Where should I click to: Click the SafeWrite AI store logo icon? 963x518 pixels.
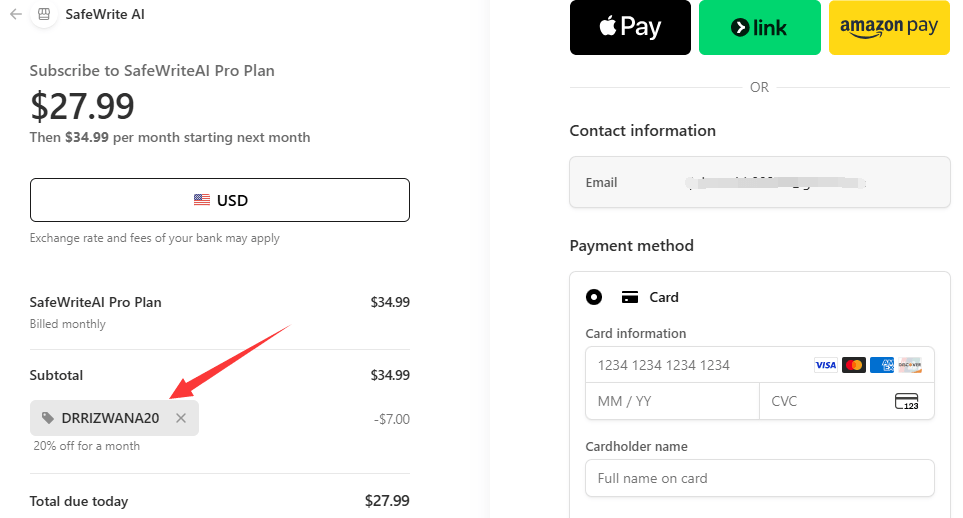coord(44,14)
